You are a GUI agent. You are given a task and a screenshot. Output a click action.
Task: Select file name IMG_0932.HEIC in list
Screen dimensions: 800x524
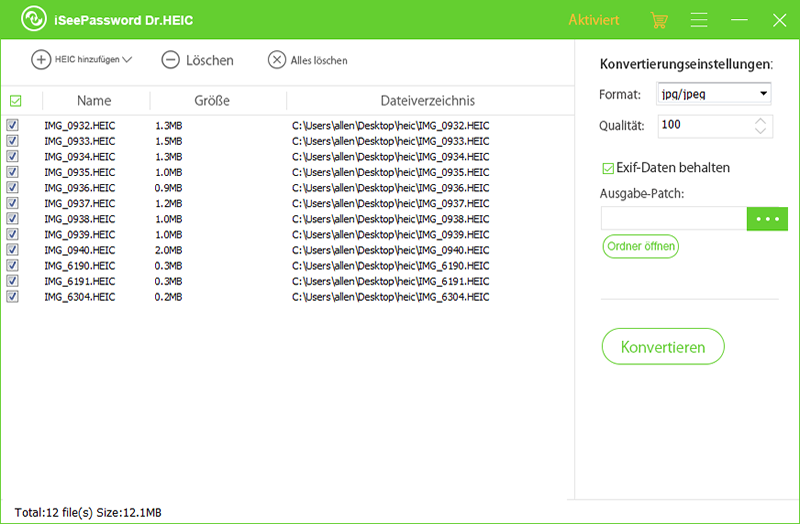(80, 126)
